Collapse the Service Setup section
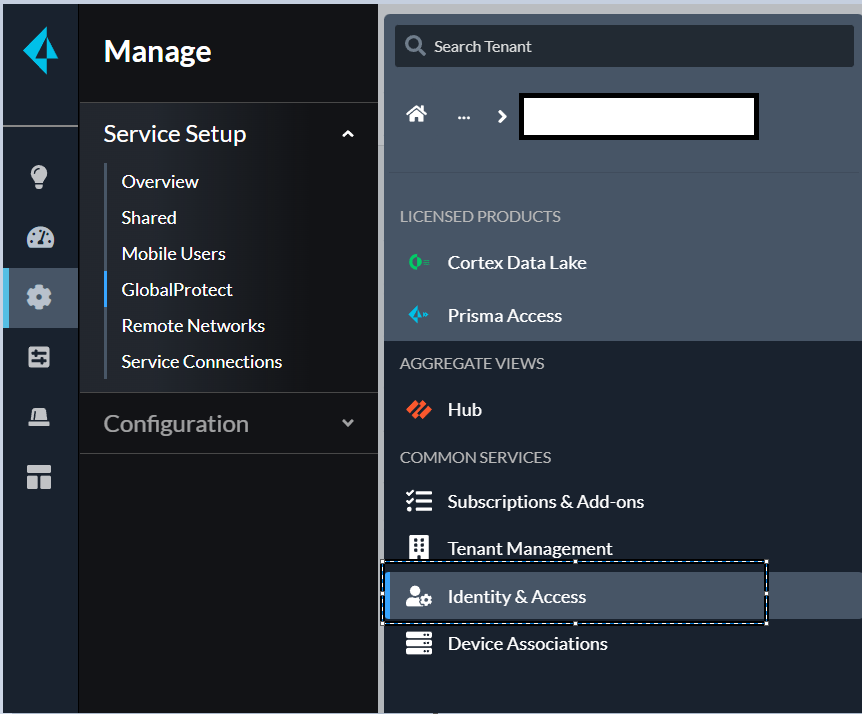The width and height of the screenshot is (862, 714). tap(348, 134)
